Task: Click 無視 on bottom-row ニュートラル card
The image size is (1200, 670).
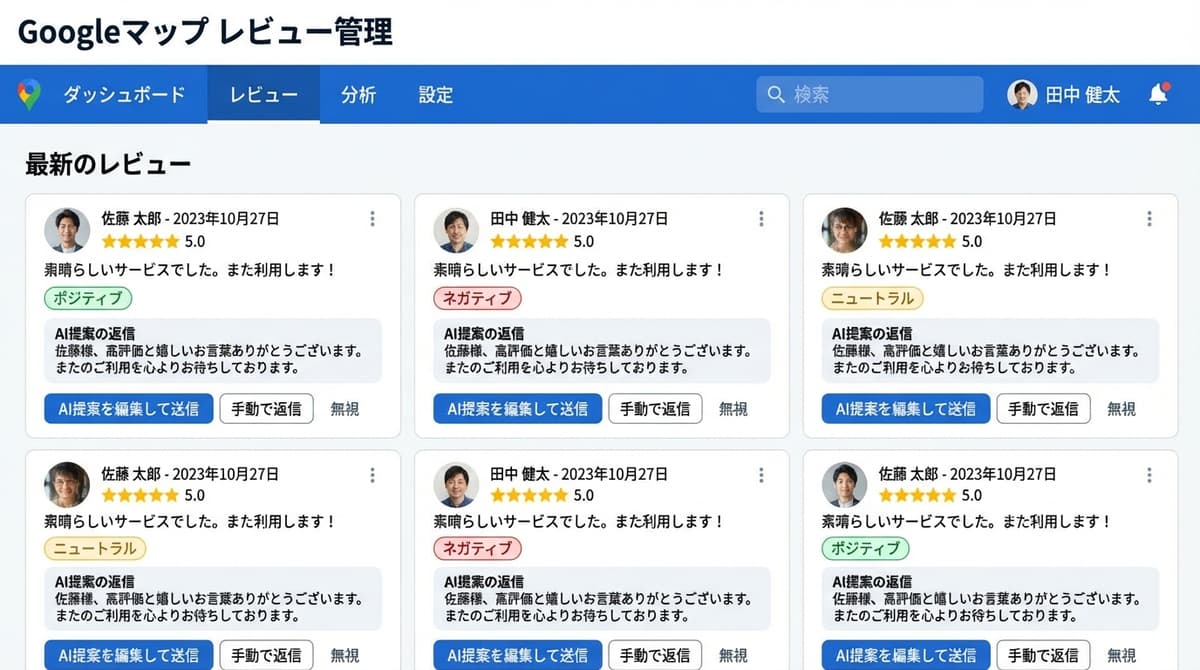Action: [344, 655]
